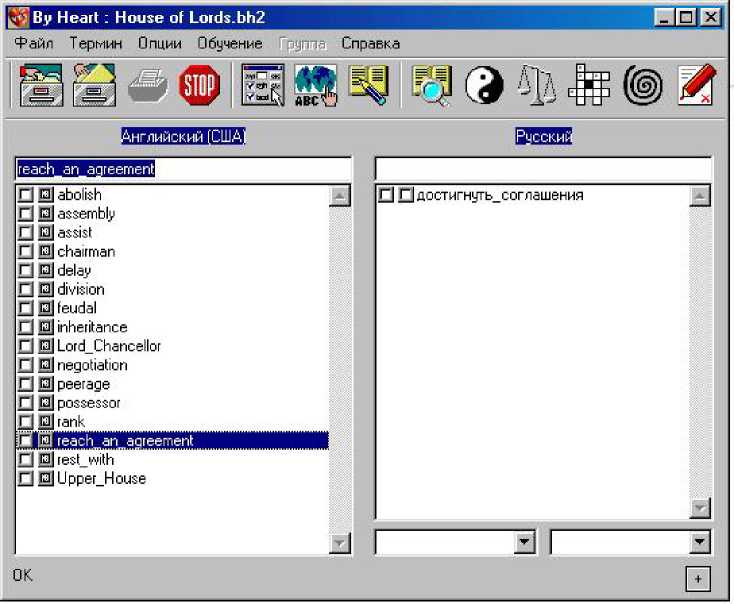734x604 pixels.
Task: Open the bottom left dropdown under the Russian list
Action: click(x=525, y=542)
